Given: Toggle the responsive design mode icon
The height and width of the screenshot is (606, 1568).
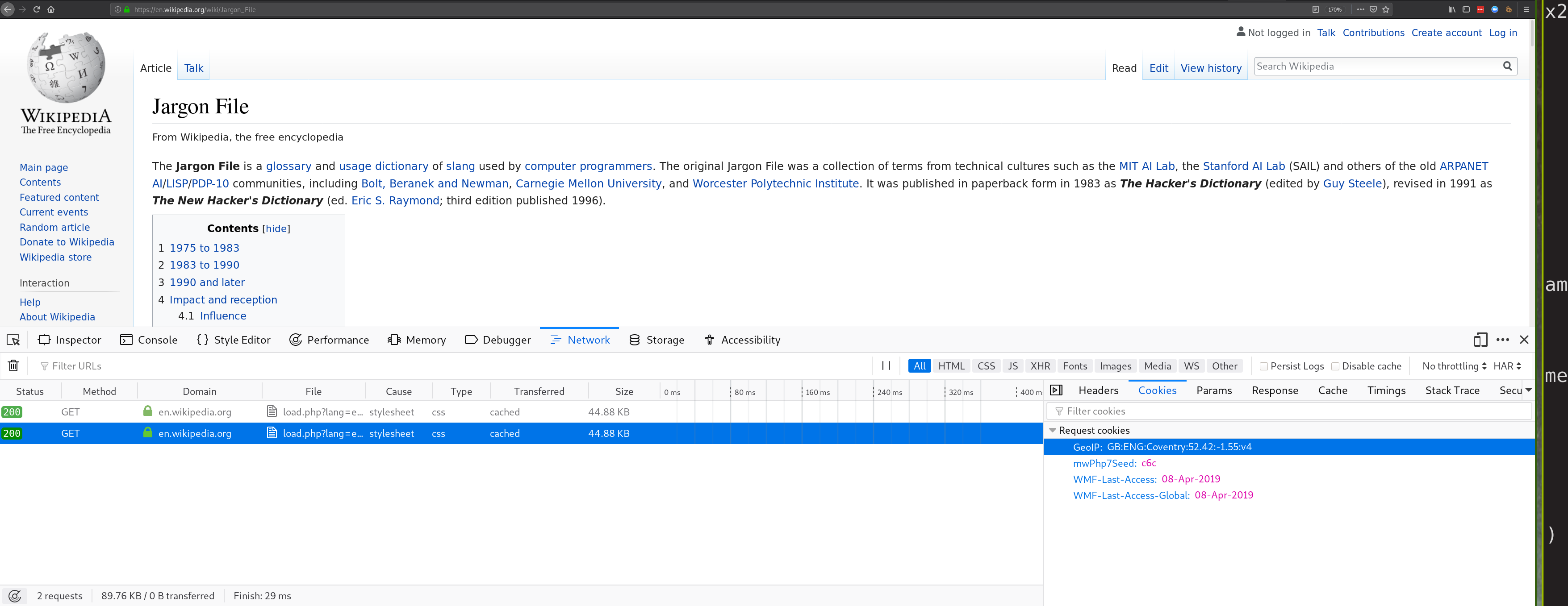Looking at the screenshot, I should coord(1480,340).
